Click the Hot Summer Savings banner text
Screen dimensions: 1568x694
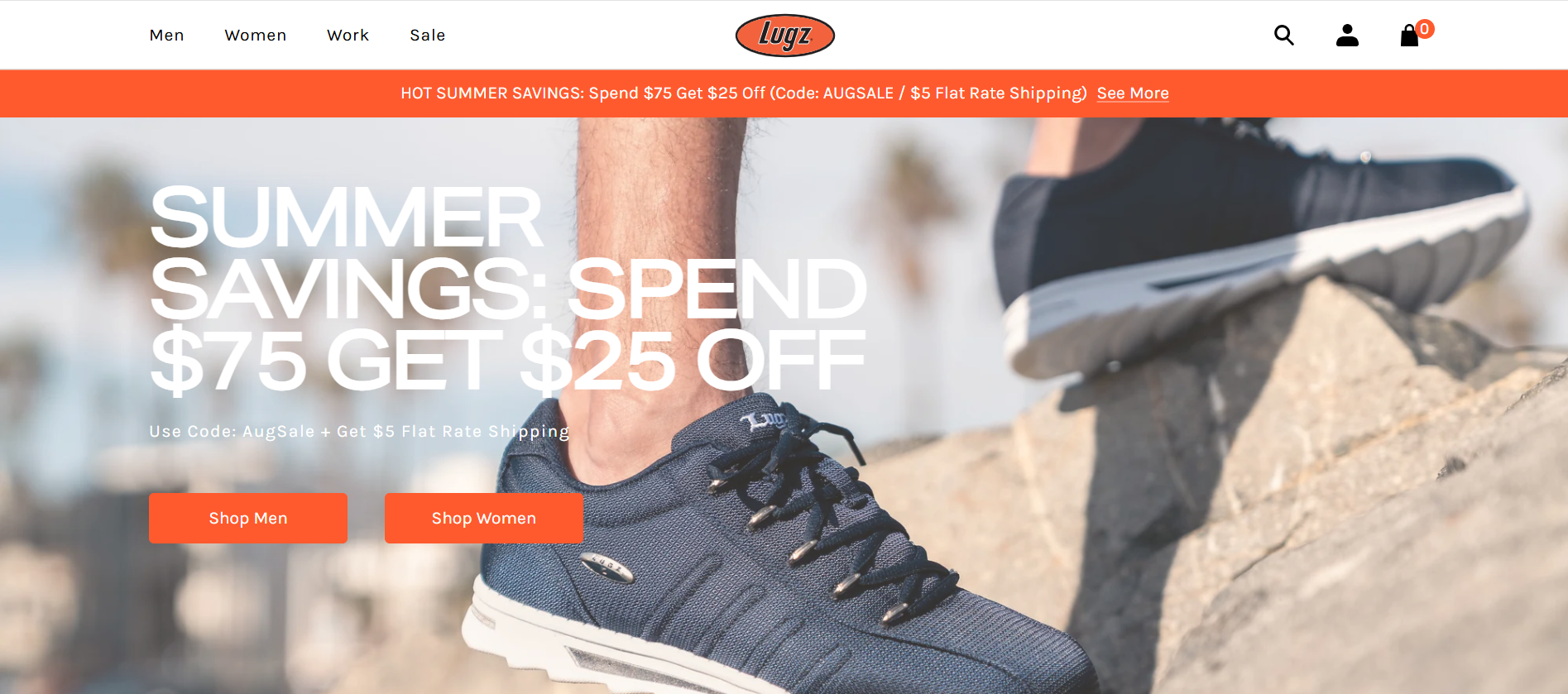coord(743,93)
